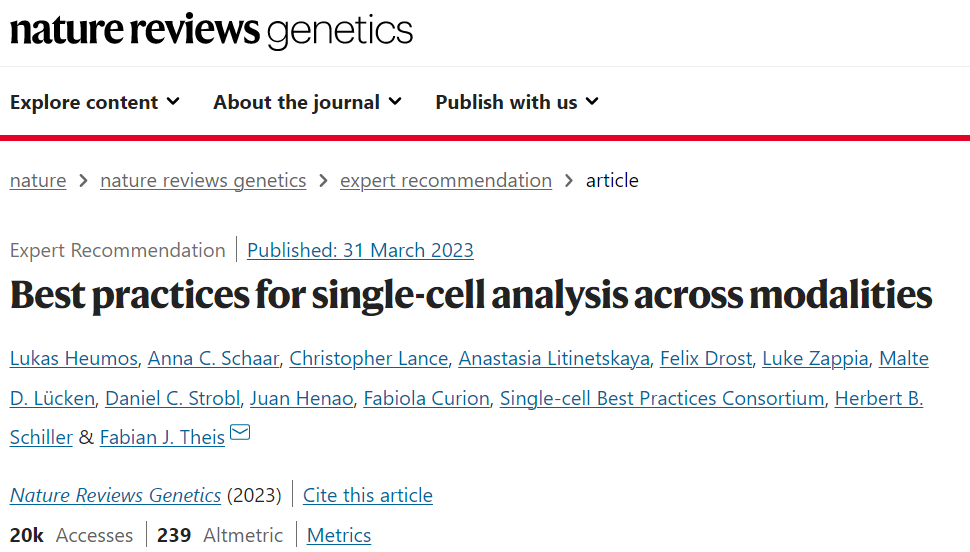Image resolution: width=970 pixels, height=552 pixels.
Task: Click Cite this article
Action: coord(368,495)
